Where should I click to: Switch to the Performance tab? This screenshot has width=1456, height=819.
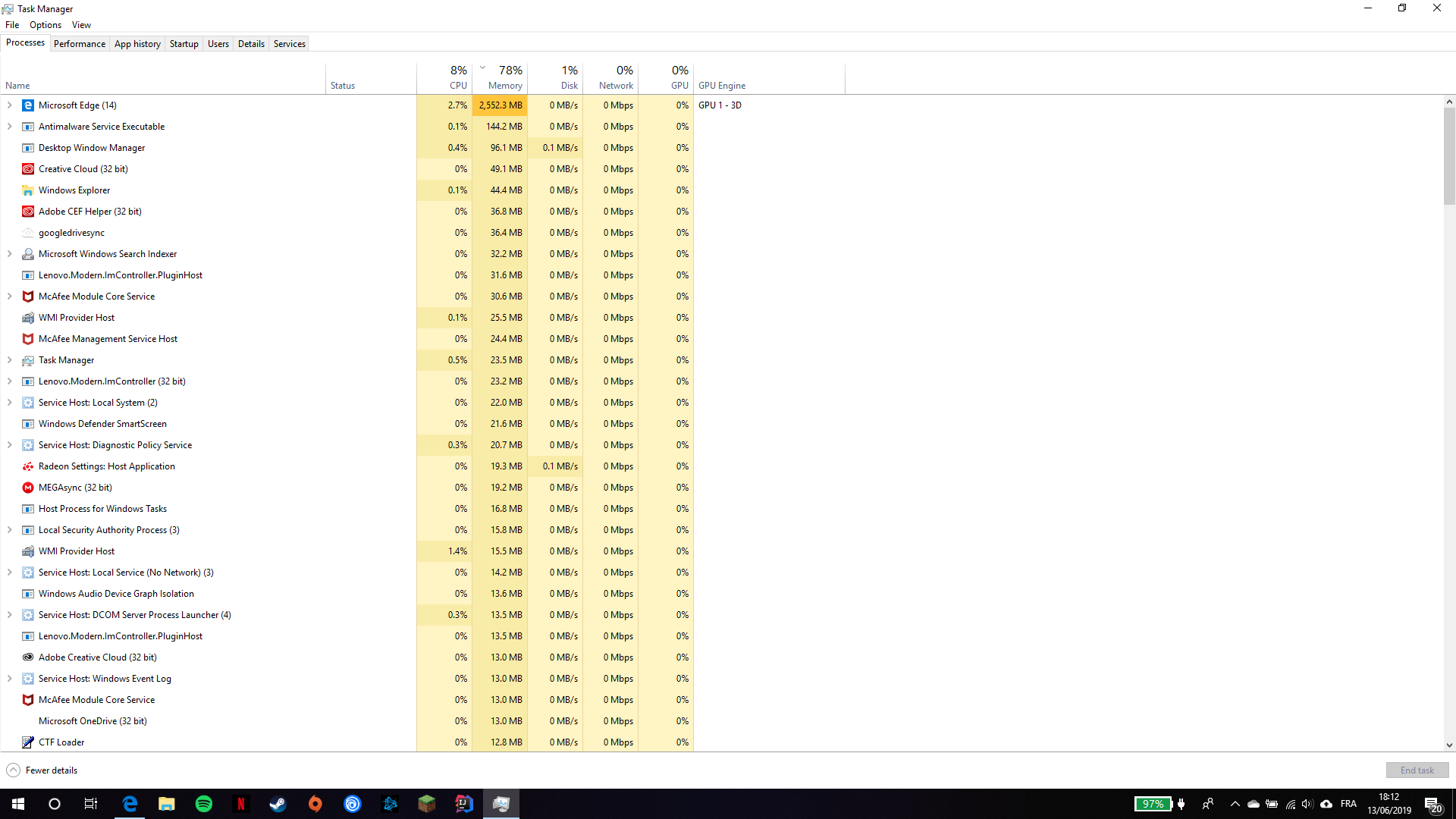point(80,44)
